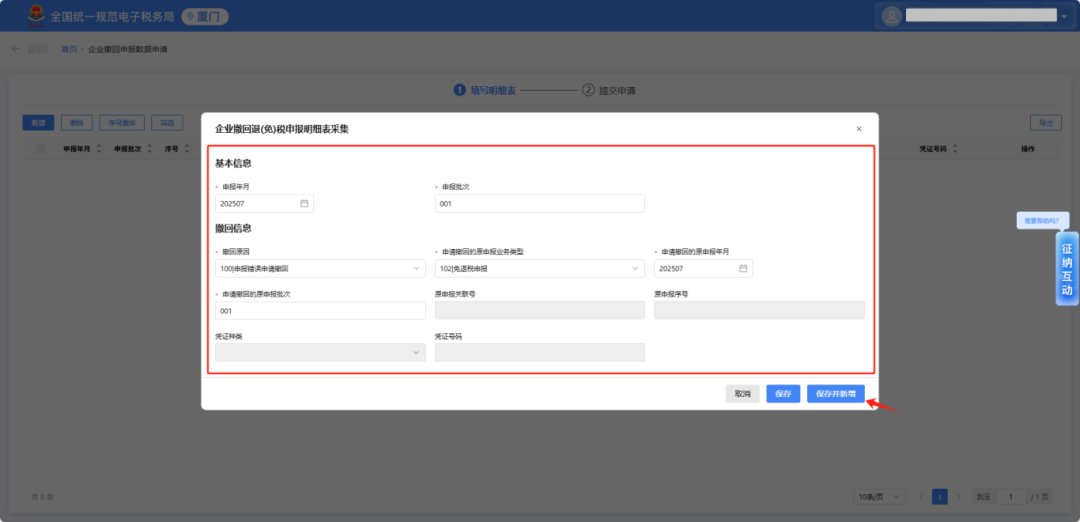
Task: Click 新增 button behind dialog
Action: point(39,123)
